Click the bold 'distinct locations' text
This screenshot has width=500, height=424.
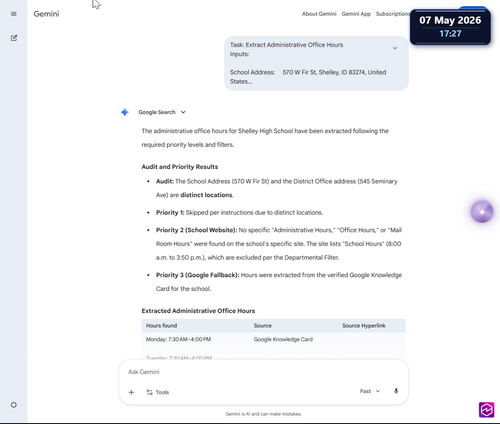tap(206, 195)
